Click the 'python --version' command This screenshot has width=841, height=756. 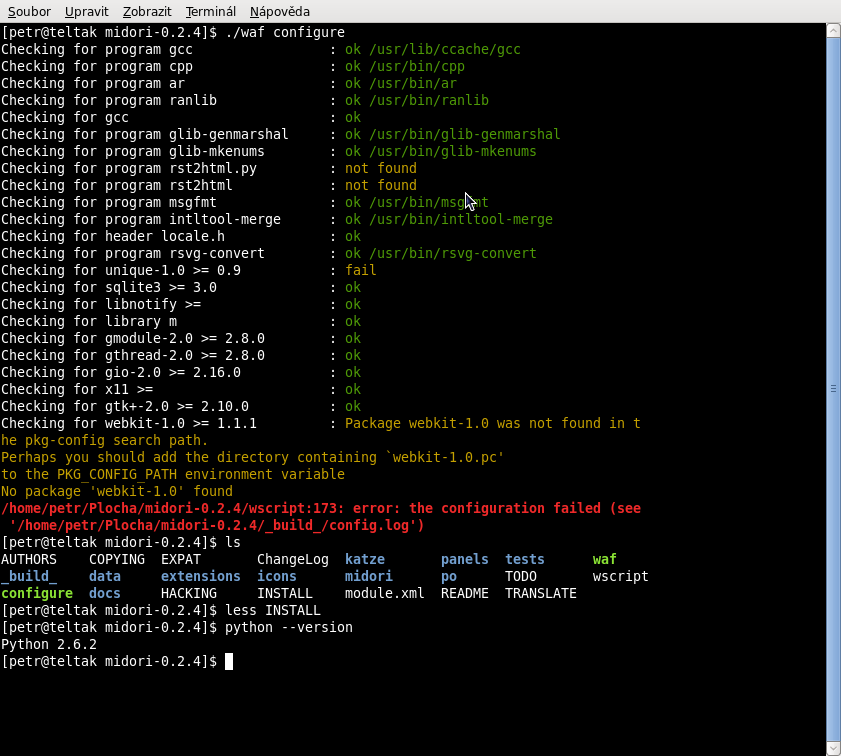(x=289, y=627)
